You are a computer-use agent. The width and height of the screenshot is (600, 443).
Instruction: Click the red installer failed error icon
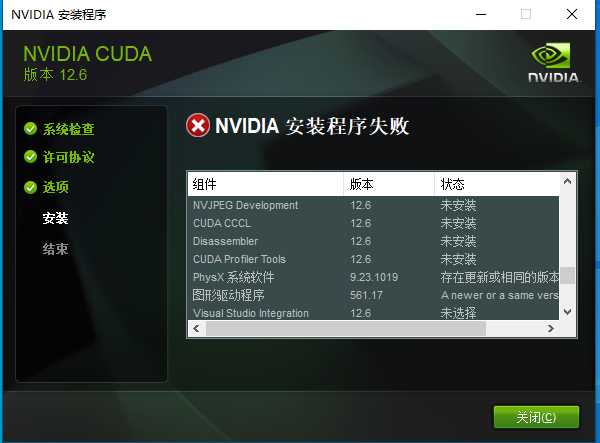[198, 125]
